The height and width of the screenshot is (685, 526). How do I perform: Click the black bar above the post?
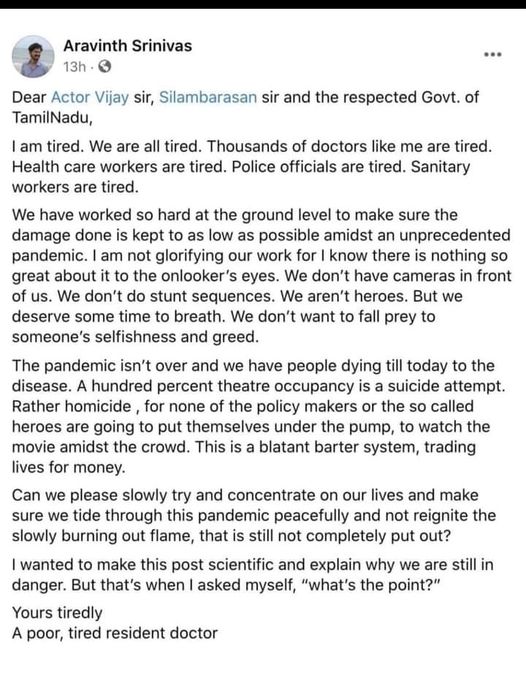[x=263, y=4]
